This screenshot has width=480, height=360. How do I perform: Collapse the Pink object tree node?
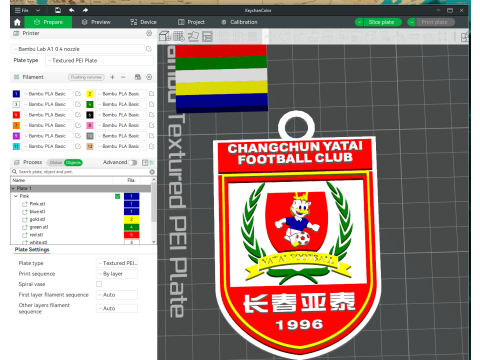click(16, 196)
